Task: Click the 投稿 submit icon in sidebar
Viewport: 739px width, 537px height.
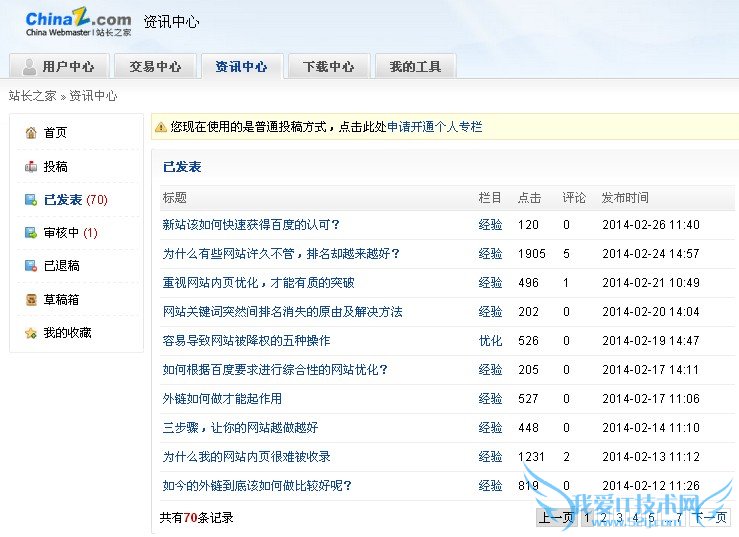Action: coord(31,167)
